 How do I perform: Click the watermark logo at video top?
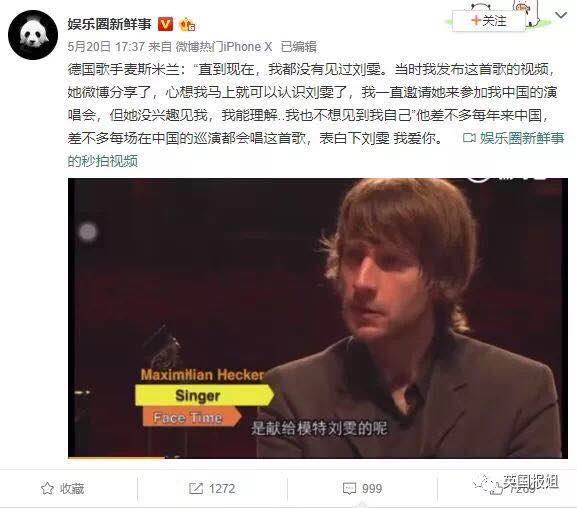click(x=508, y=180)
